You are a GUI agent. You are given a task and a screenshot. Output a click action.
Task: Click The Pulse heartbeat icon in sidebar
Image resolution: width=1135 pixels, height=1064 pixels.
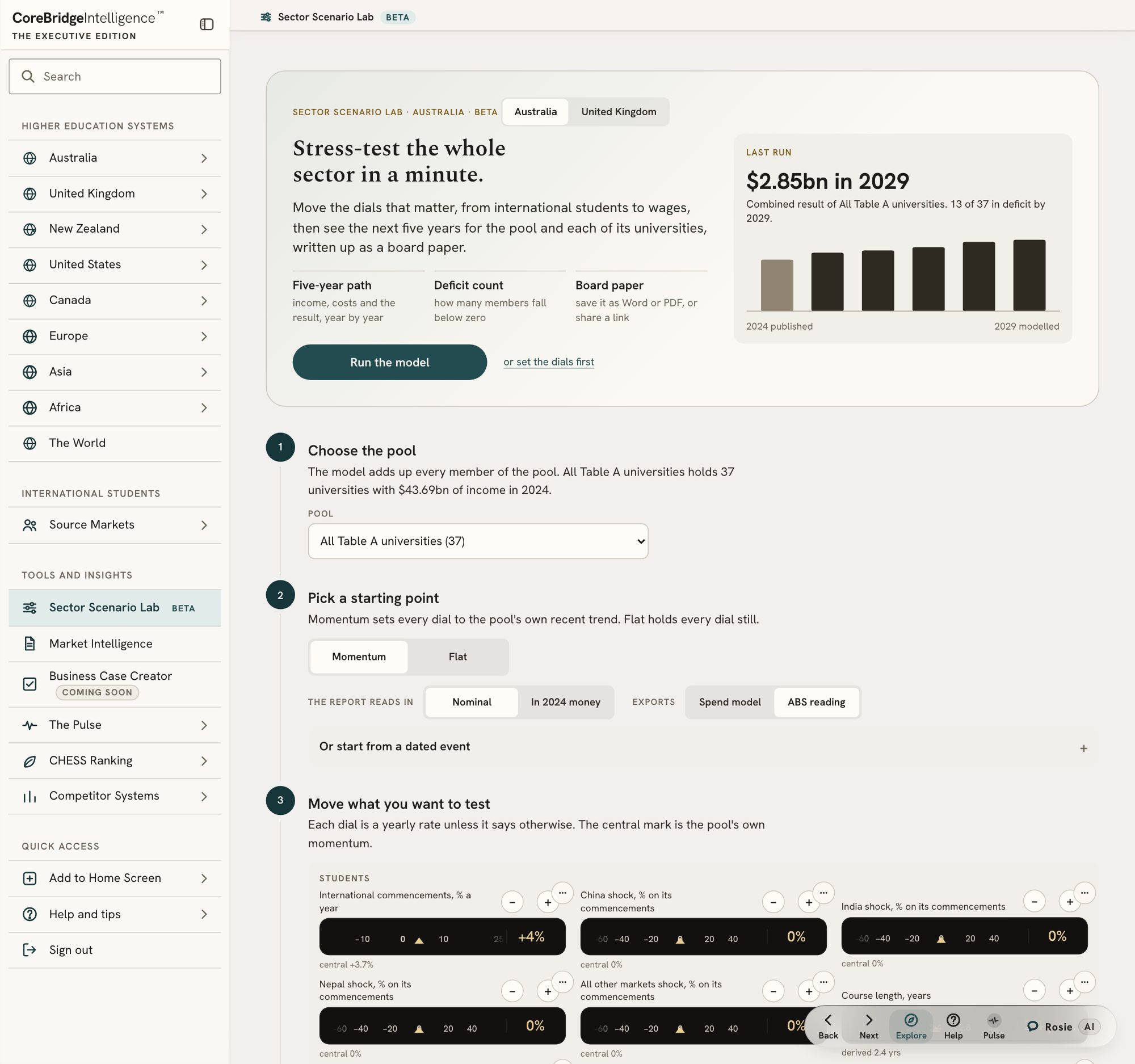[x=30, y=725]
